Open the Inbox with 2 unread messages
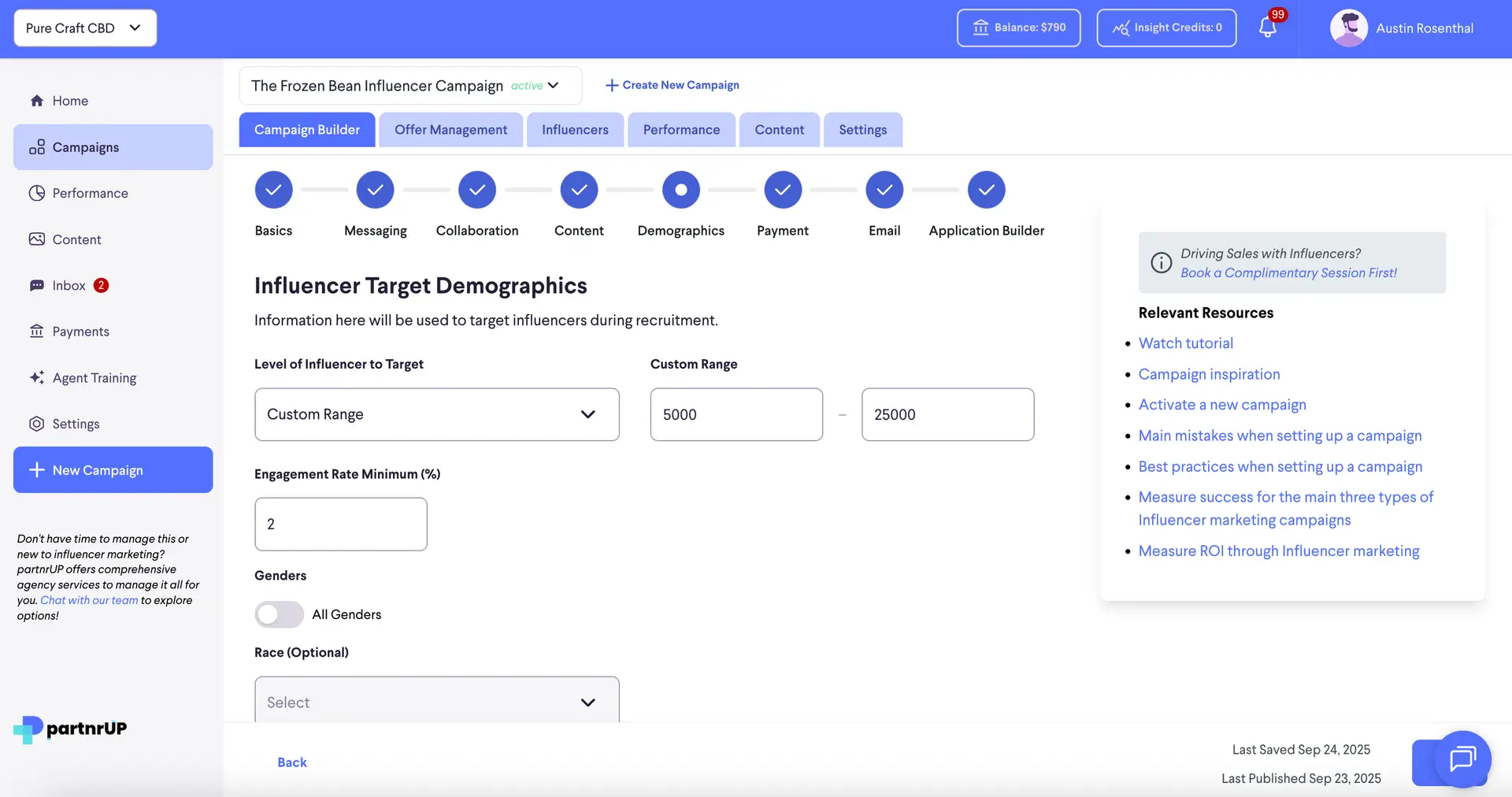Image resolution: width=1512 pixels, height=797 pixels. [69, 285]
